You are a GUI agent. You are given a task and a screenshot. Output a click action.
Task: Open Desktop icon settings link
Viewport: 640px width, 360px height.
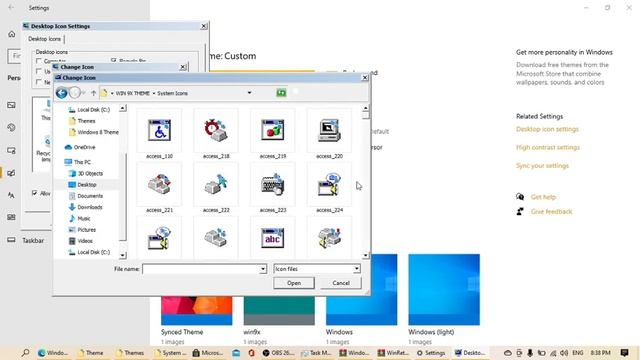pyautogui.click(x=547, y=129)
